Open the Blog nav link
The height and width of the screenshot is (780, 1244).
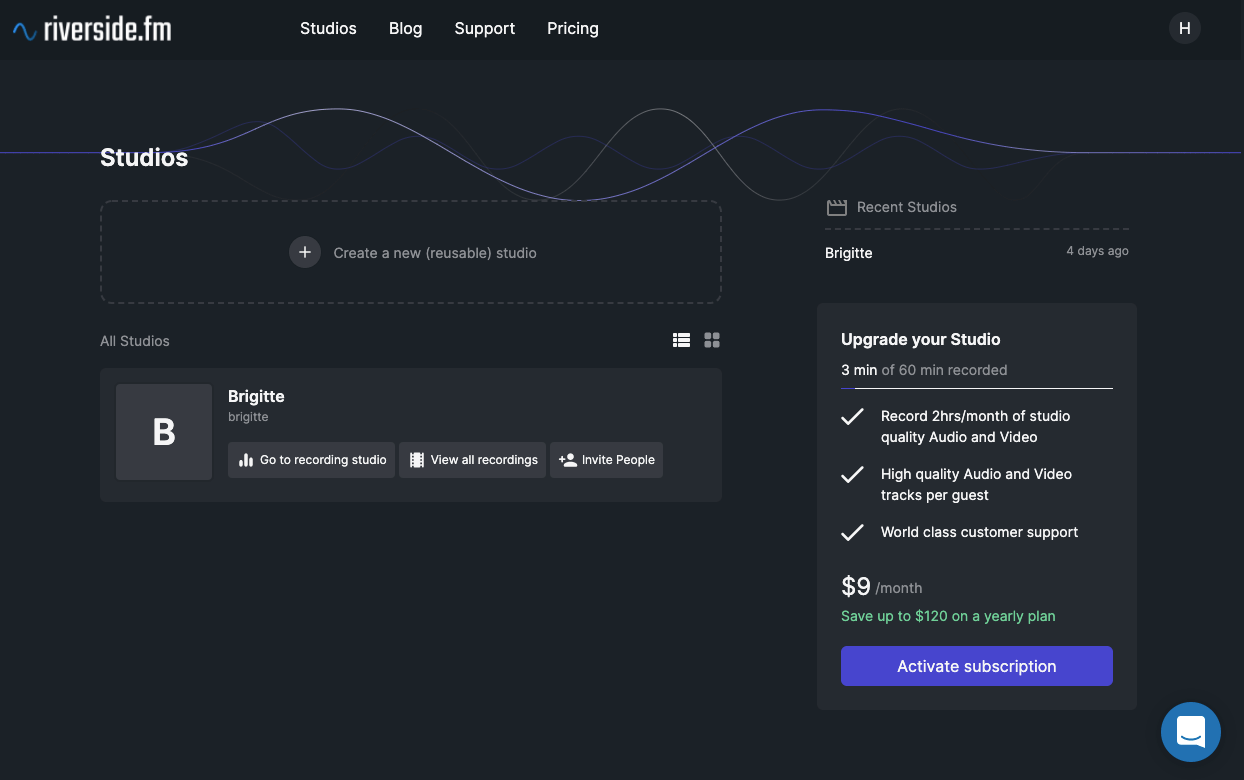coord(405,28)
